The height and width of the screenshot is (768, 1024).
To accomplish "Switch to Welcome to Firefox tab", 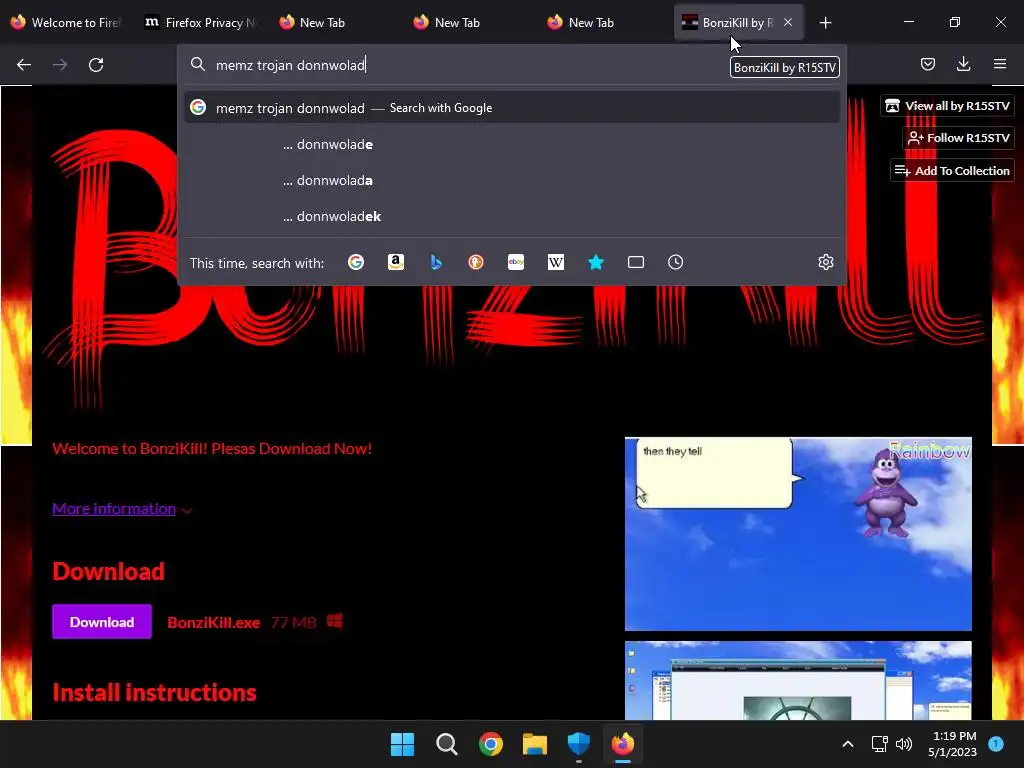I will [x=67, y=23].
